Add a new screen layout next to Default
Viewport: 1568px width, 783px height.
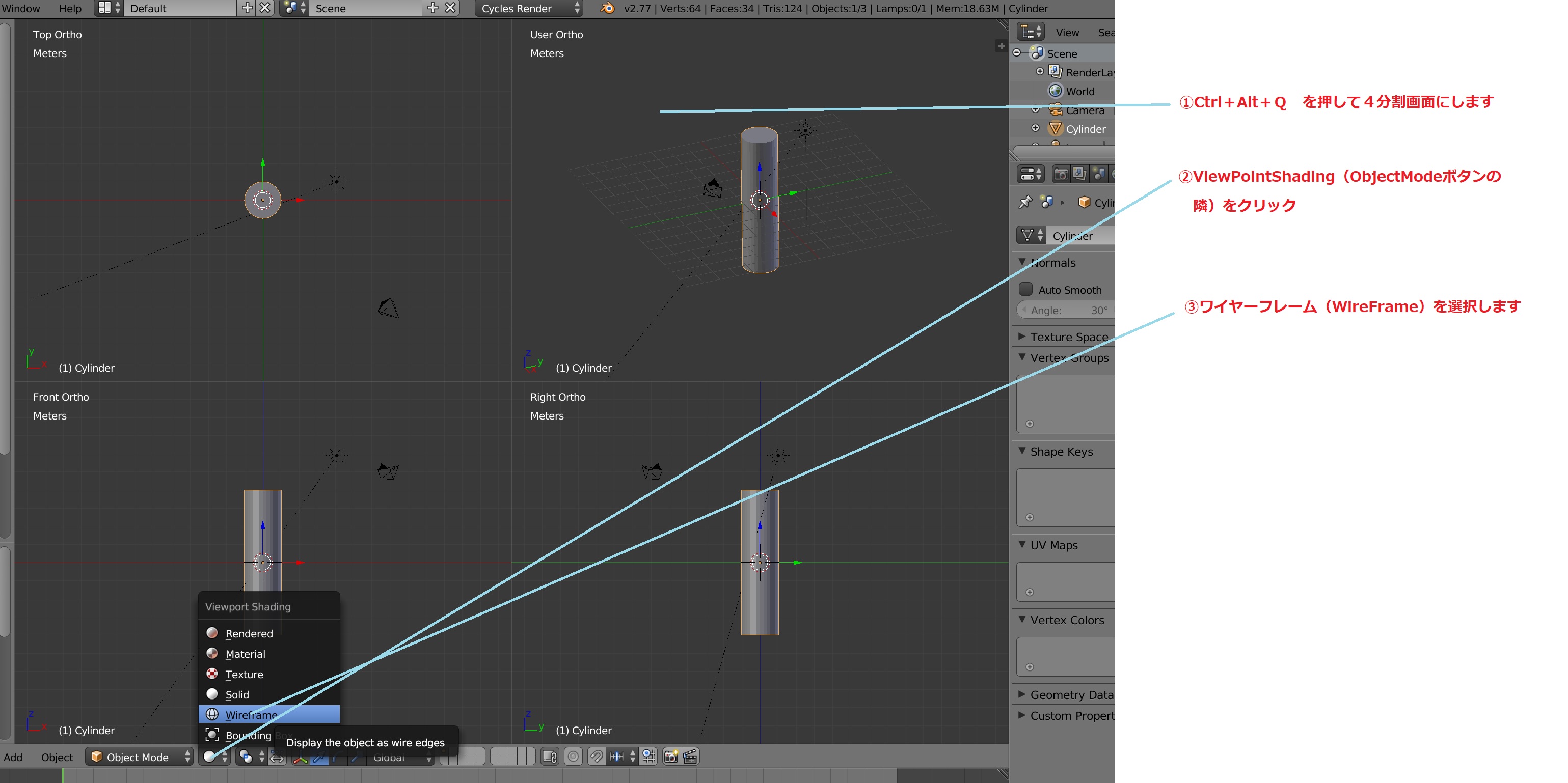(x=247, y=8)
